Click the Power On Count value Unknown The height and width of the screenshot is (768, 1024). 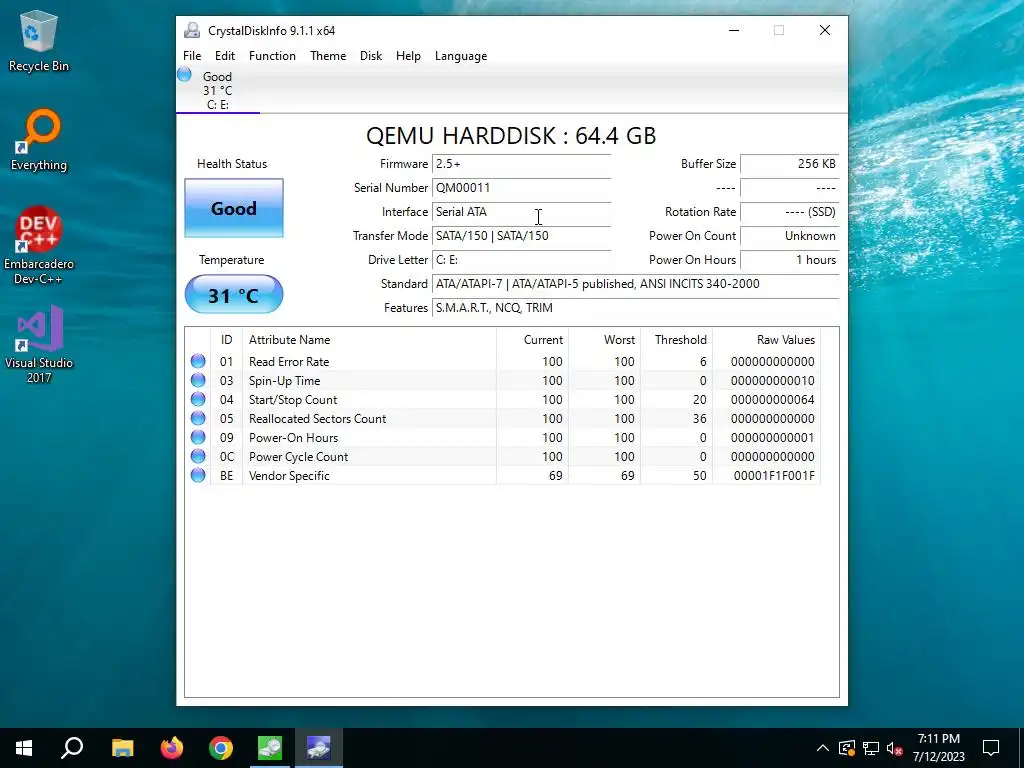[x=790, y=236]
